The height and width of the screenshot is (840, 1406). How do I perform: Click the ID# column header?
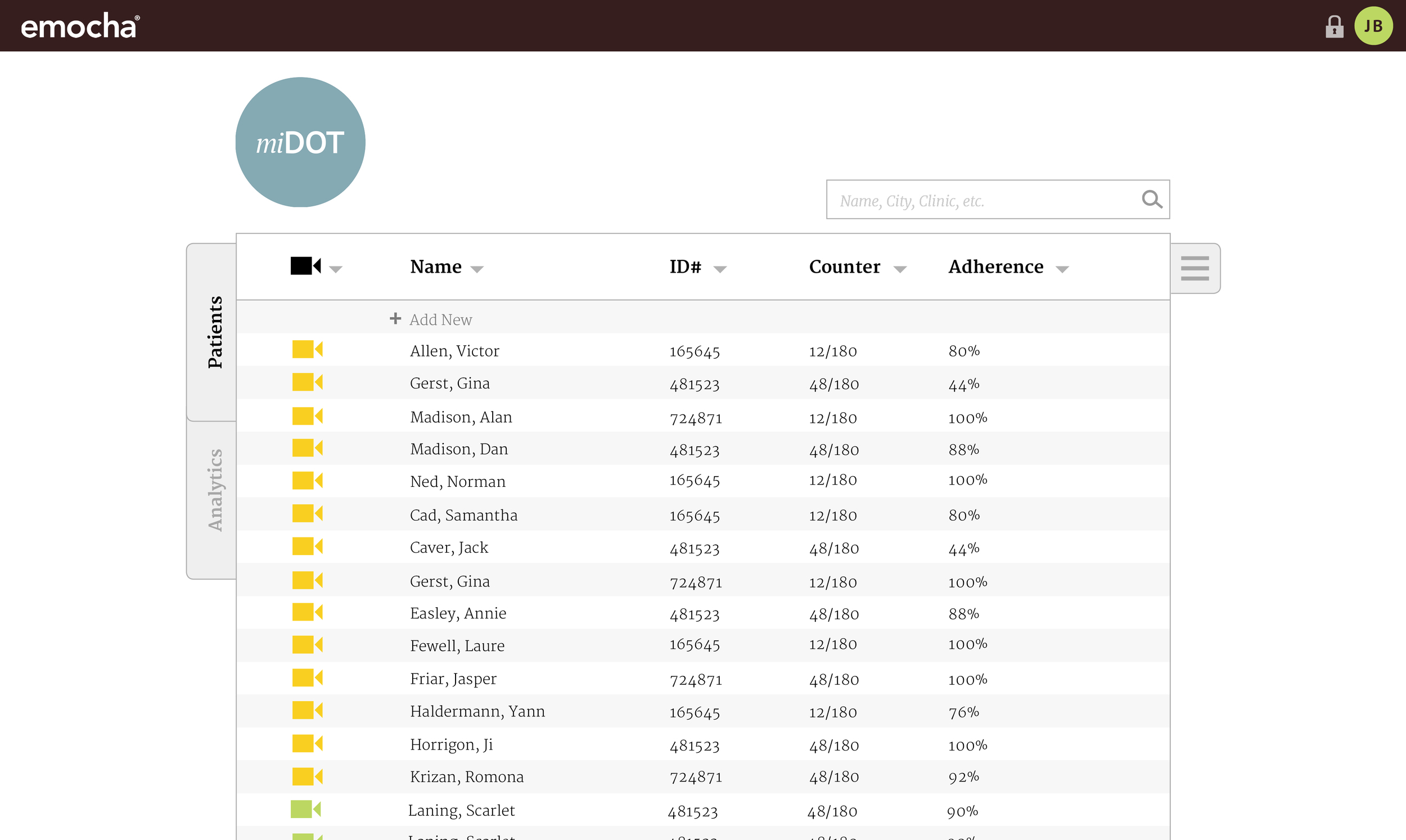(x=686, y=267)
